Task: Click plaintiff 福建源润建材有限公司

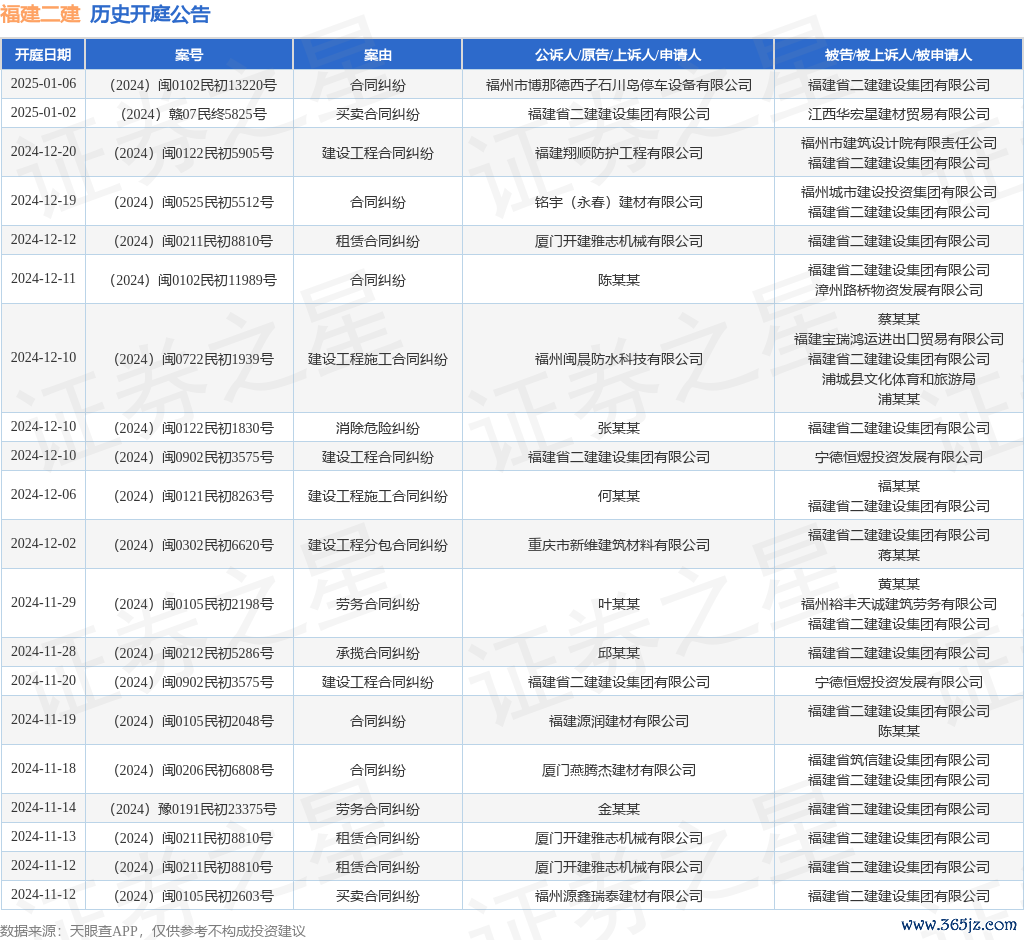Action: coord(618,721)
